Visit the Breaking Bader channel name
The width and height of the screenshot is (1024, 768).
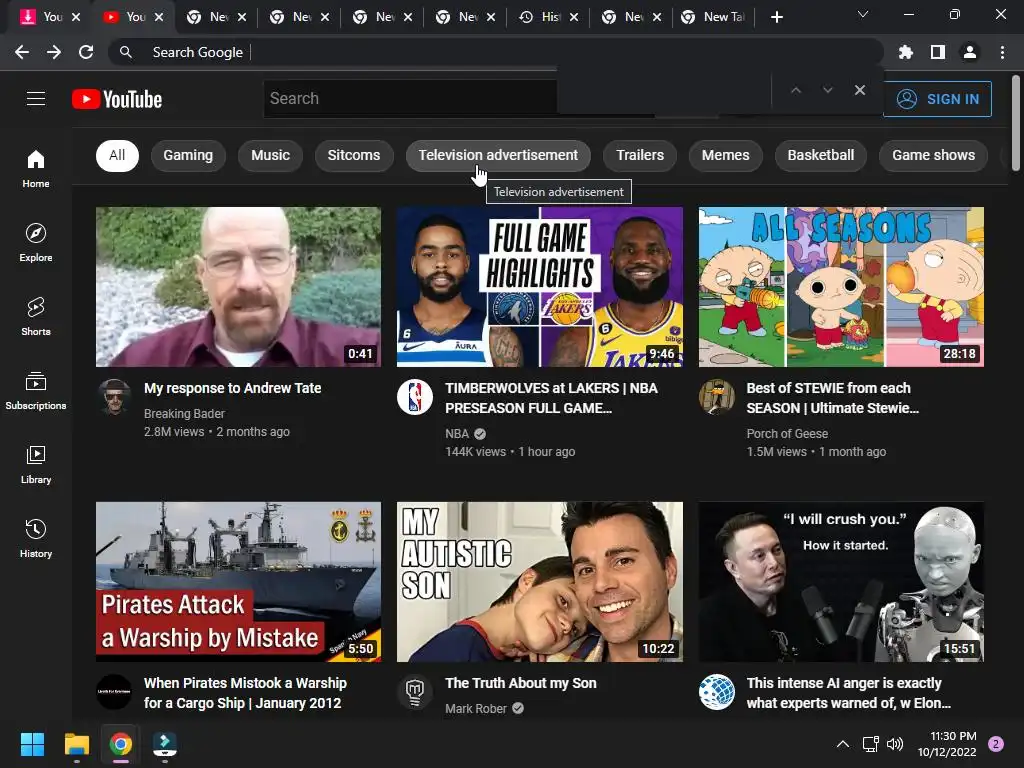click(184, 413)
